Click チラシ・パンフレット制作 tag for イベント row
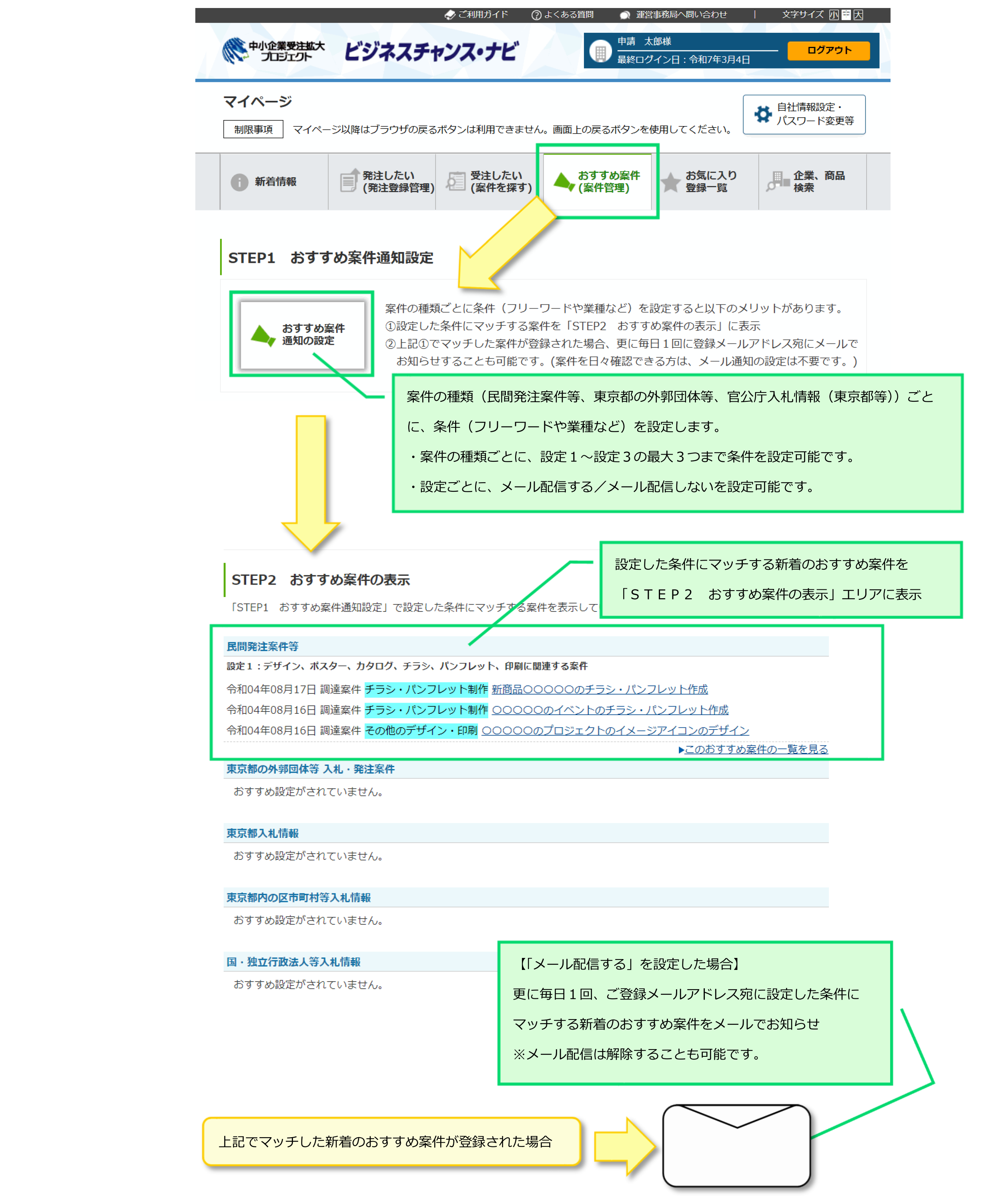This screenshot has height=1204, width=993. [x=426, y=709]
